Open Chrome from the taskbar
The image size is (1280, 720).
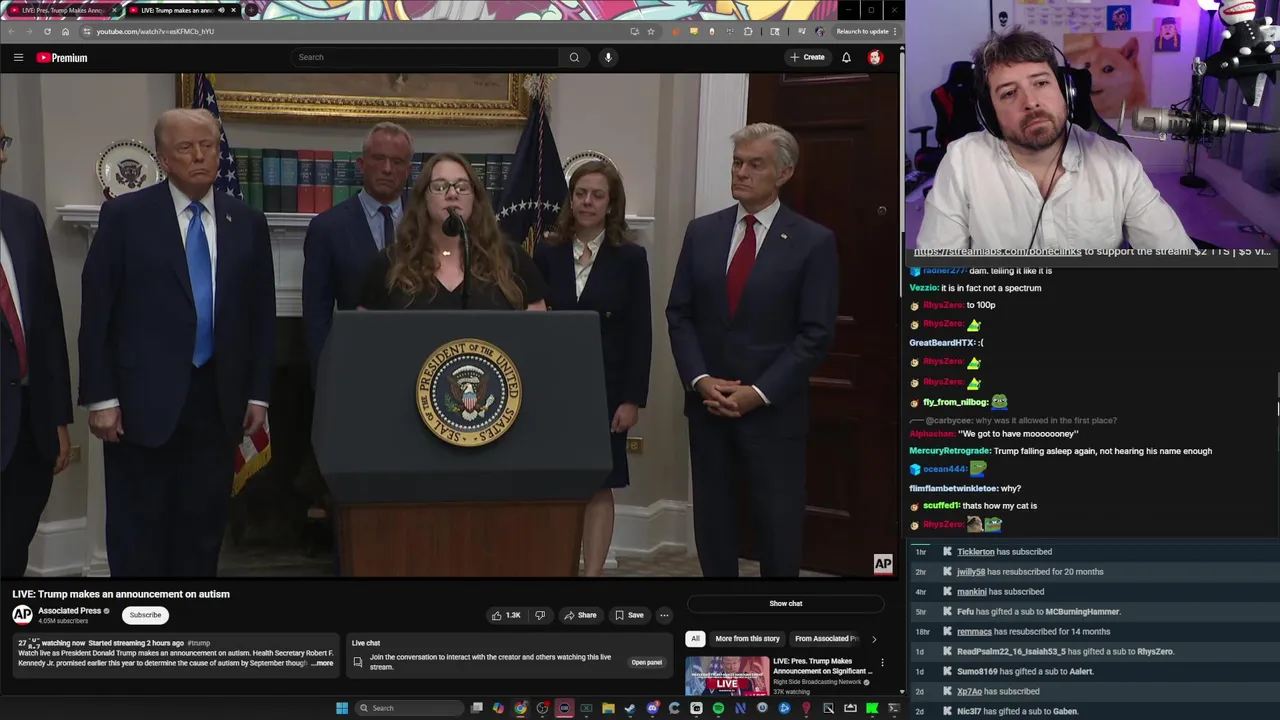click(x=521, y=708)
